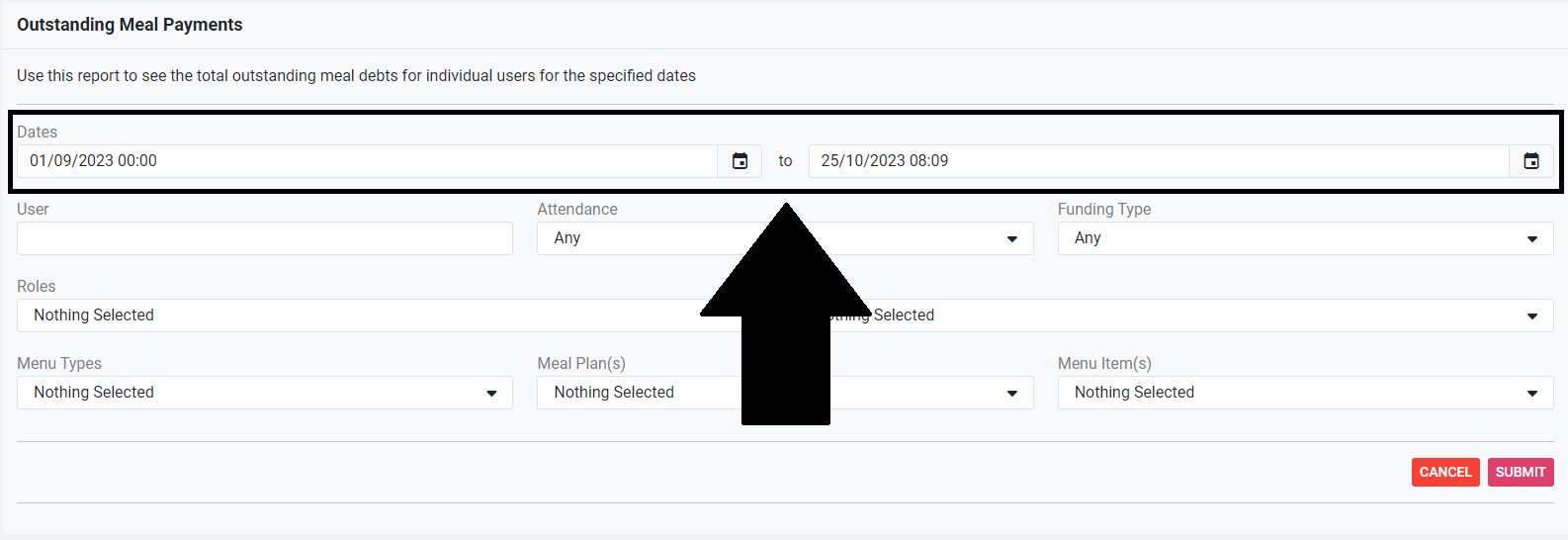Open the Meal Plan(s) selection box

[x=643, y=393]
